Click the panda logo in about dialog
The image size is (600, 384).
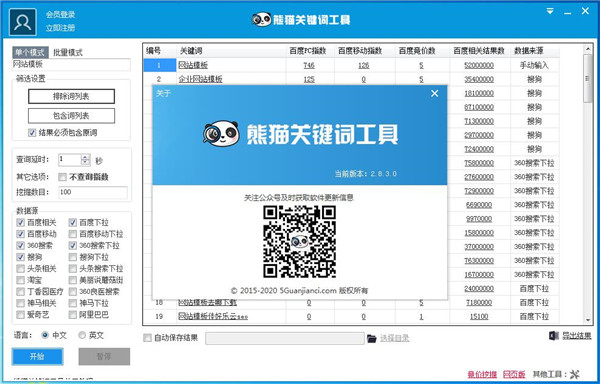point(221,133)
